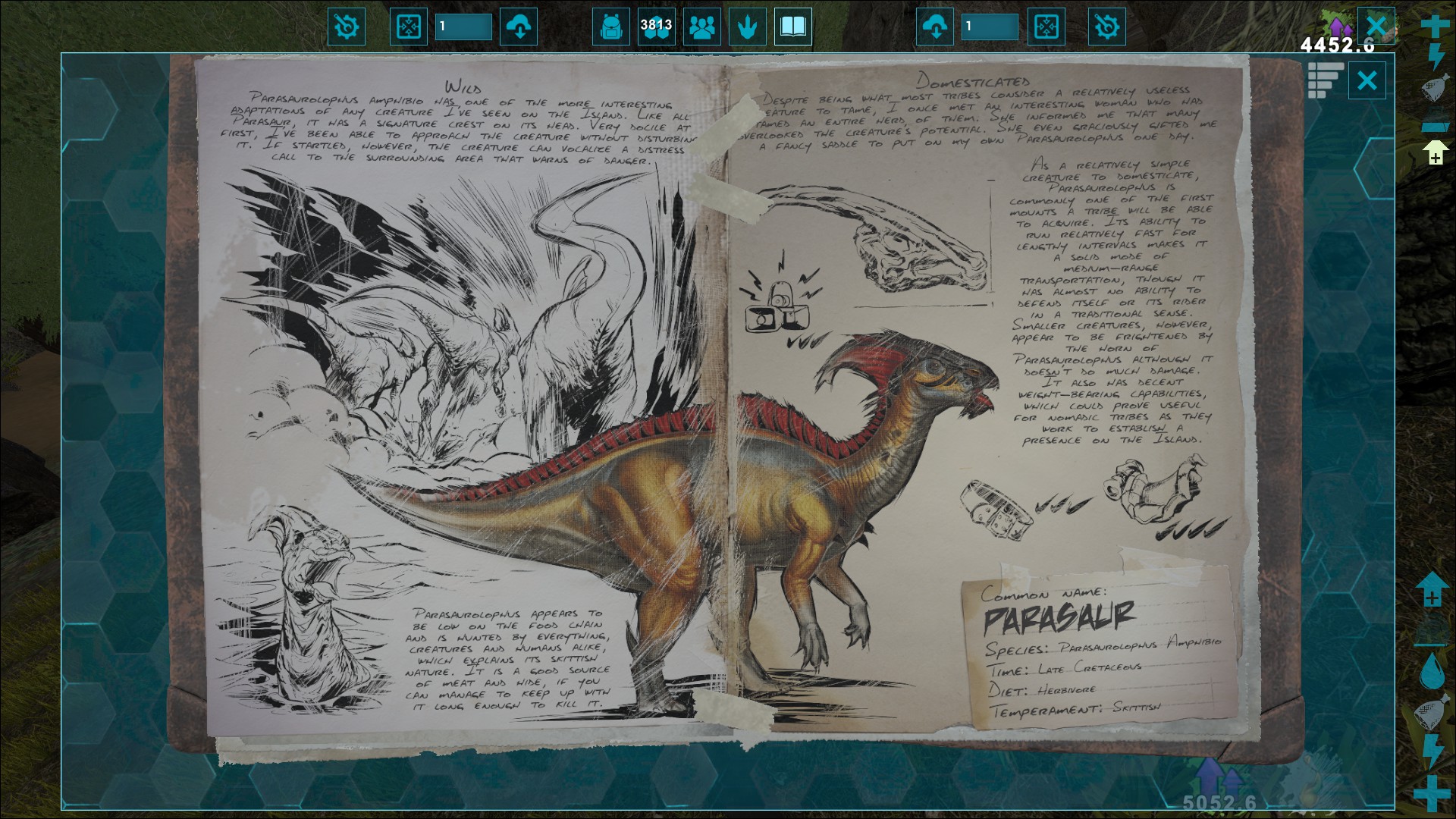Close the outer inventory window
Screen dimensions: 1456x819
[1376, 26]
